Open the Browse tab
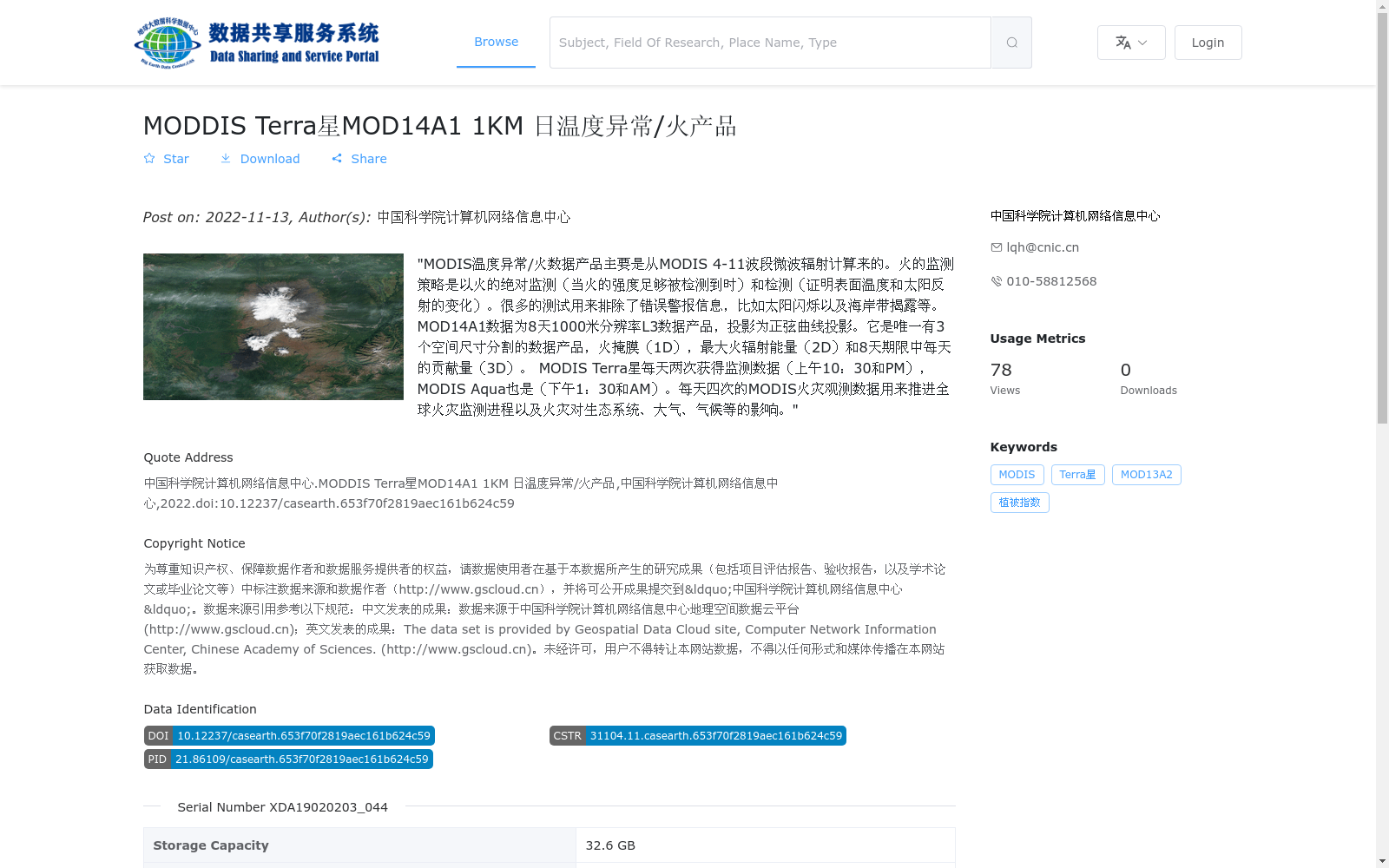Screen dimensions: 1389x868 (x=496, y=43)
